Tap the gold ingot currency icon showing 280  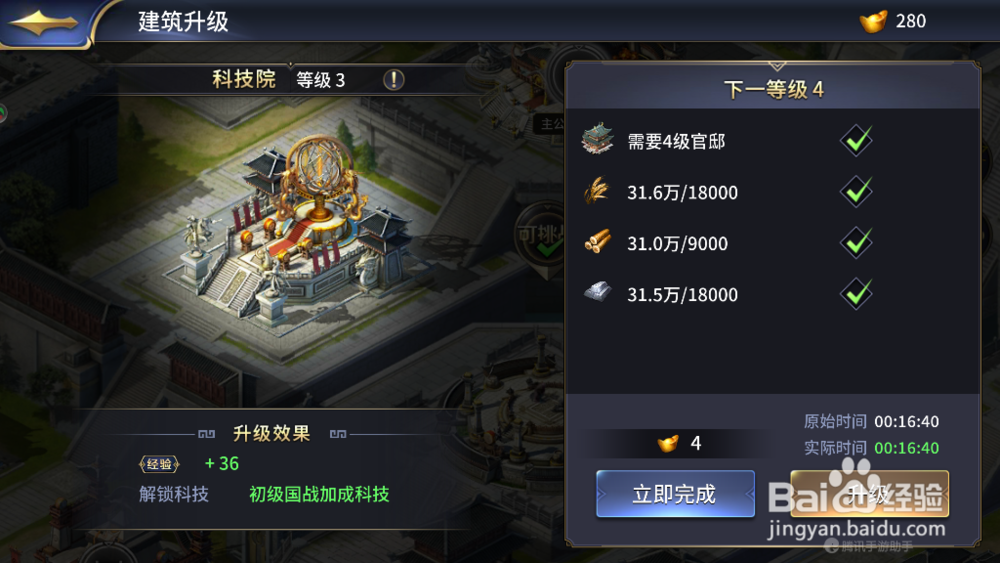873,21
